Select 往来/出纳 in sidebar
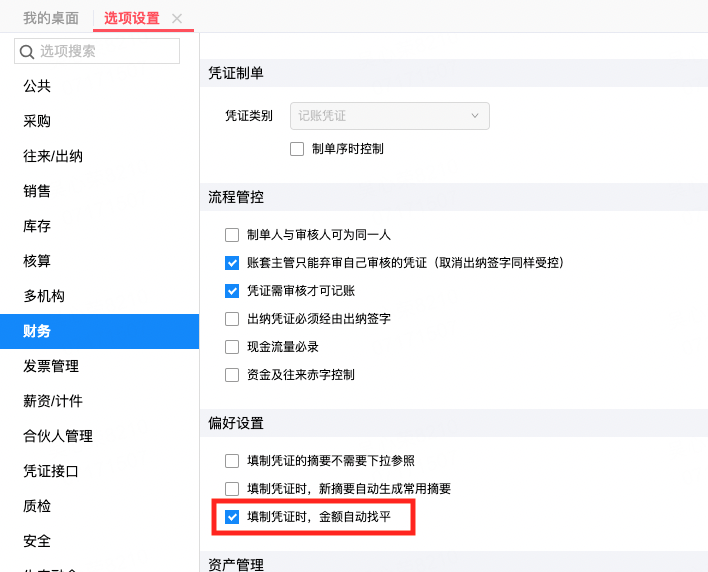 click(53, 156)
